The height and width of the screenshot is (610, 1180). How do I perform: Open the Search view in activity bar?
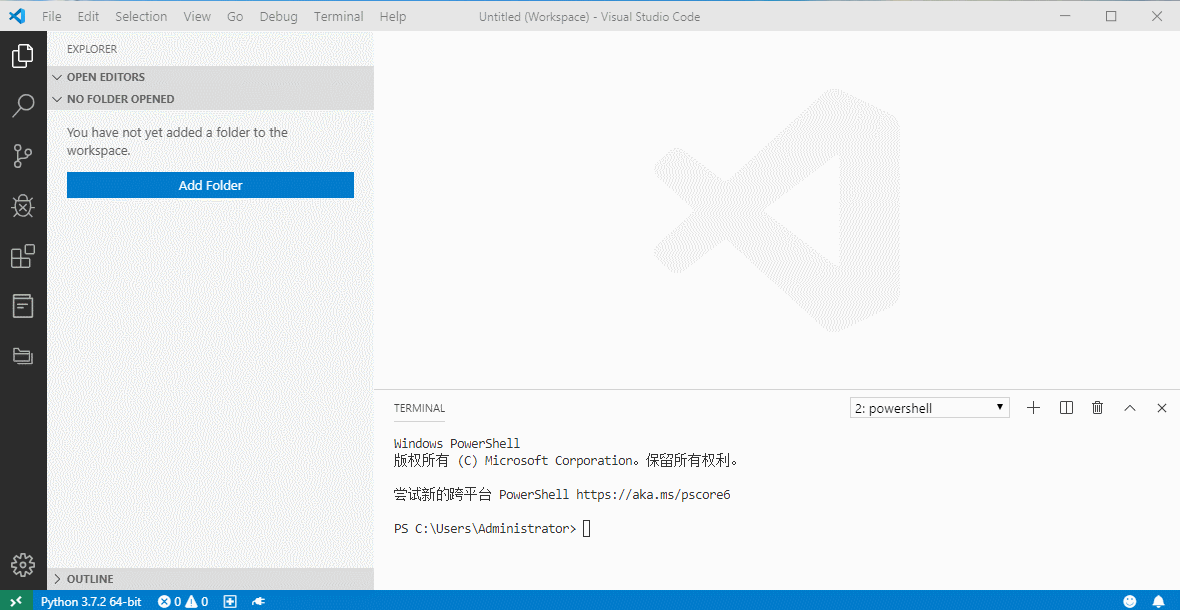23,106
